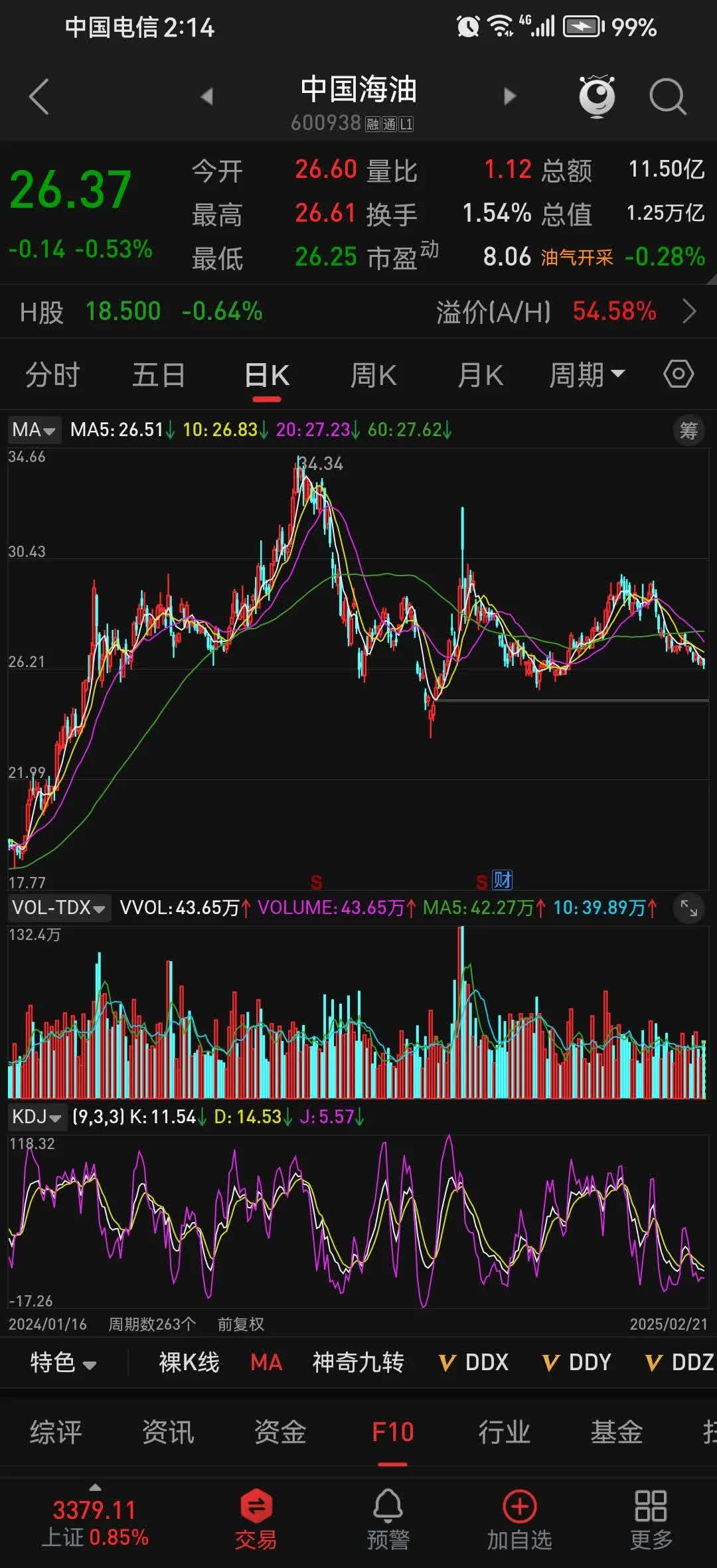This screenshot has height=1568, width=717.
Task: Tap the back arrow icon
Action: pos(39,97)
